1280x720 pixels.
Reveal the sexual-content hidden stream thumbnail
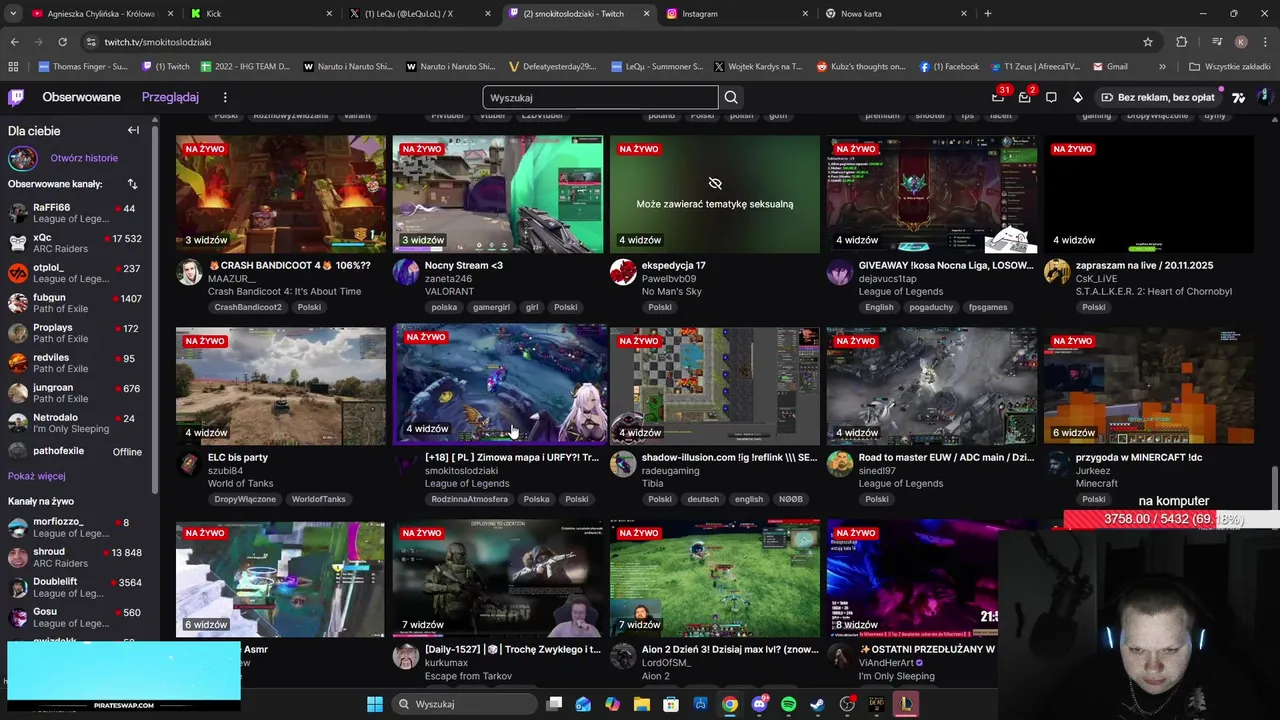click(715, 194)
